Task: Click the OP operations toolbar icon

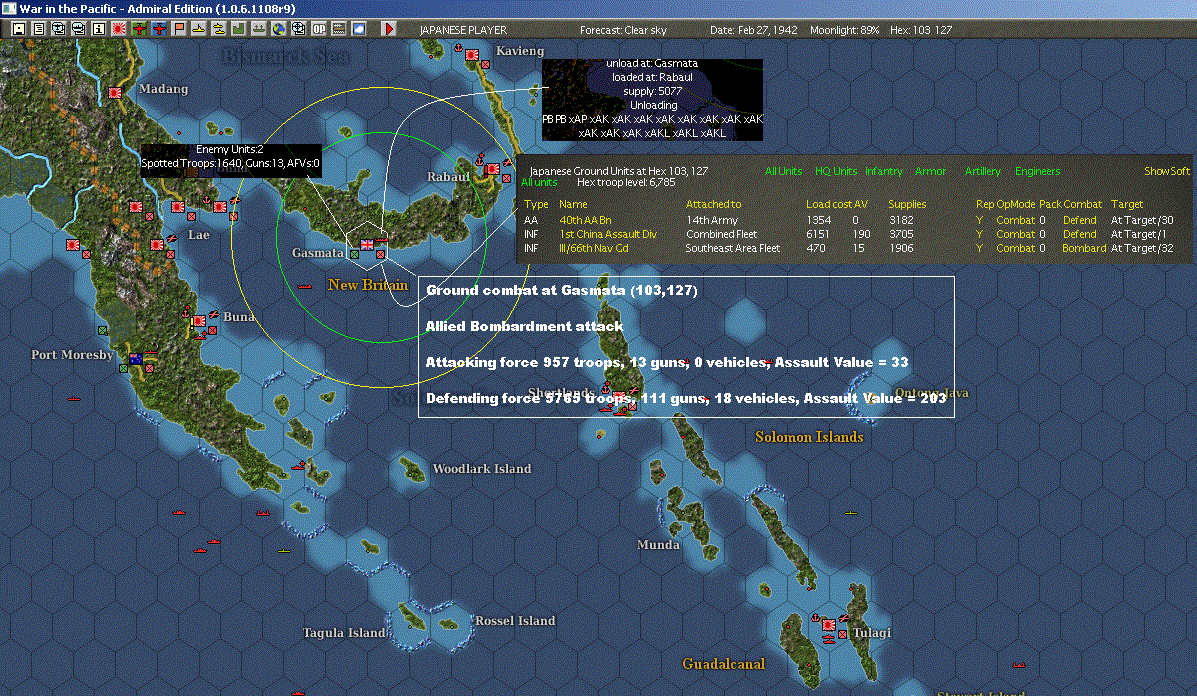Action: (x=318, y=29)
